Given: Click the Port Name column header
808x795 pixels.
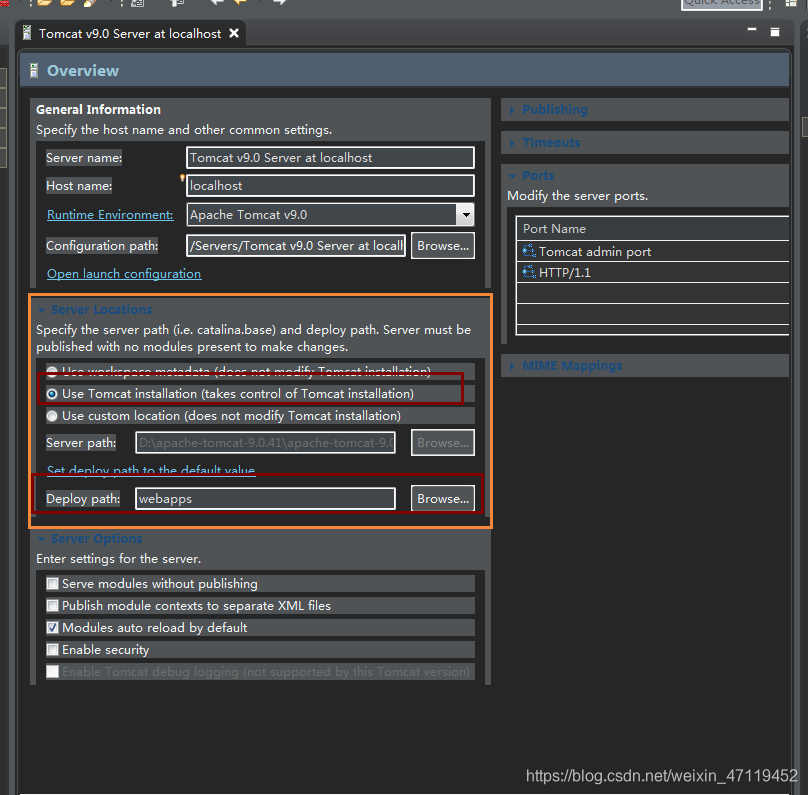Looking at the screenshot, I should coord(652,229).
